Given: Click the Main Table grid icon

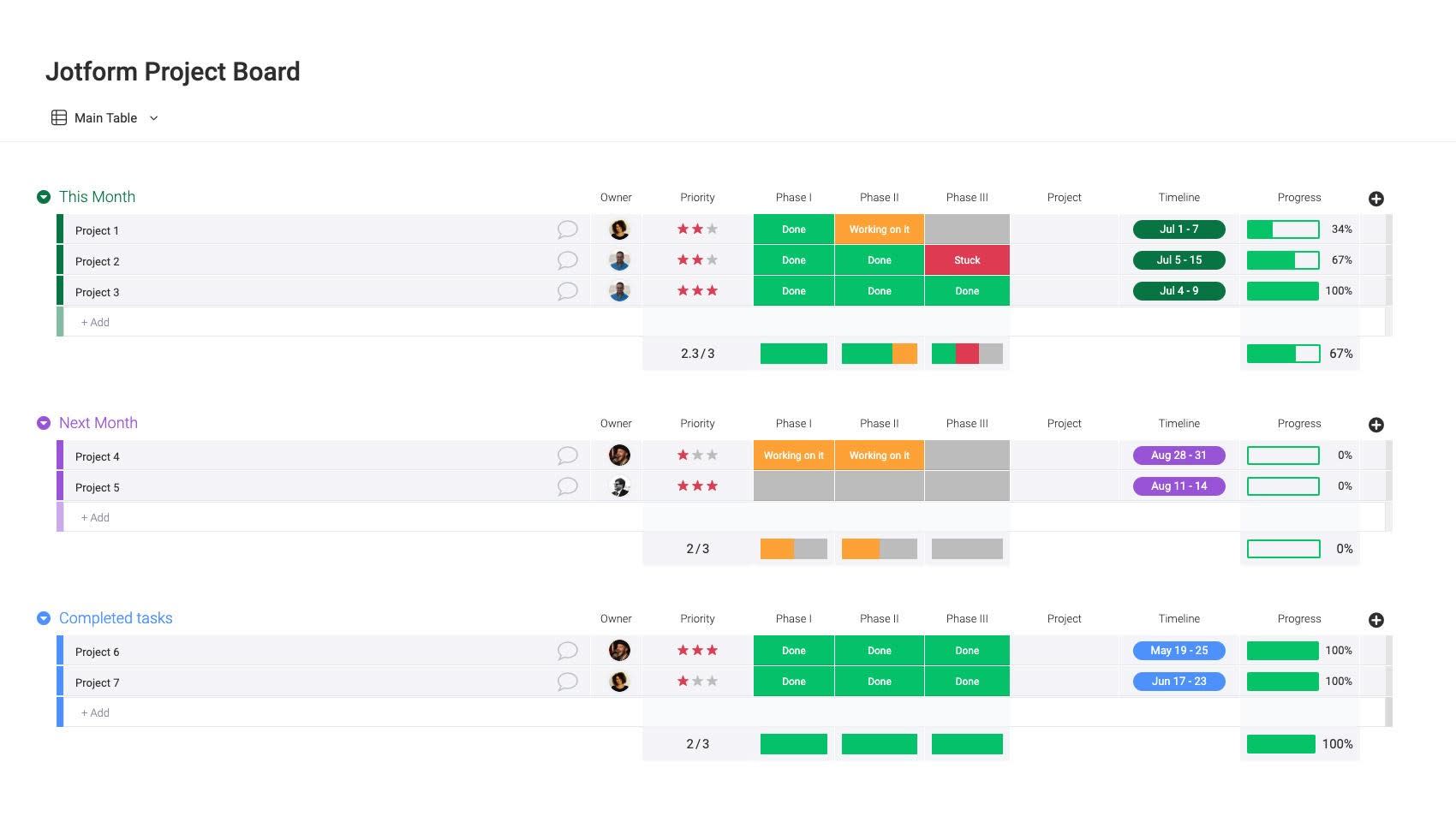Looking at the screenshot, I should (x=58, y=117).
